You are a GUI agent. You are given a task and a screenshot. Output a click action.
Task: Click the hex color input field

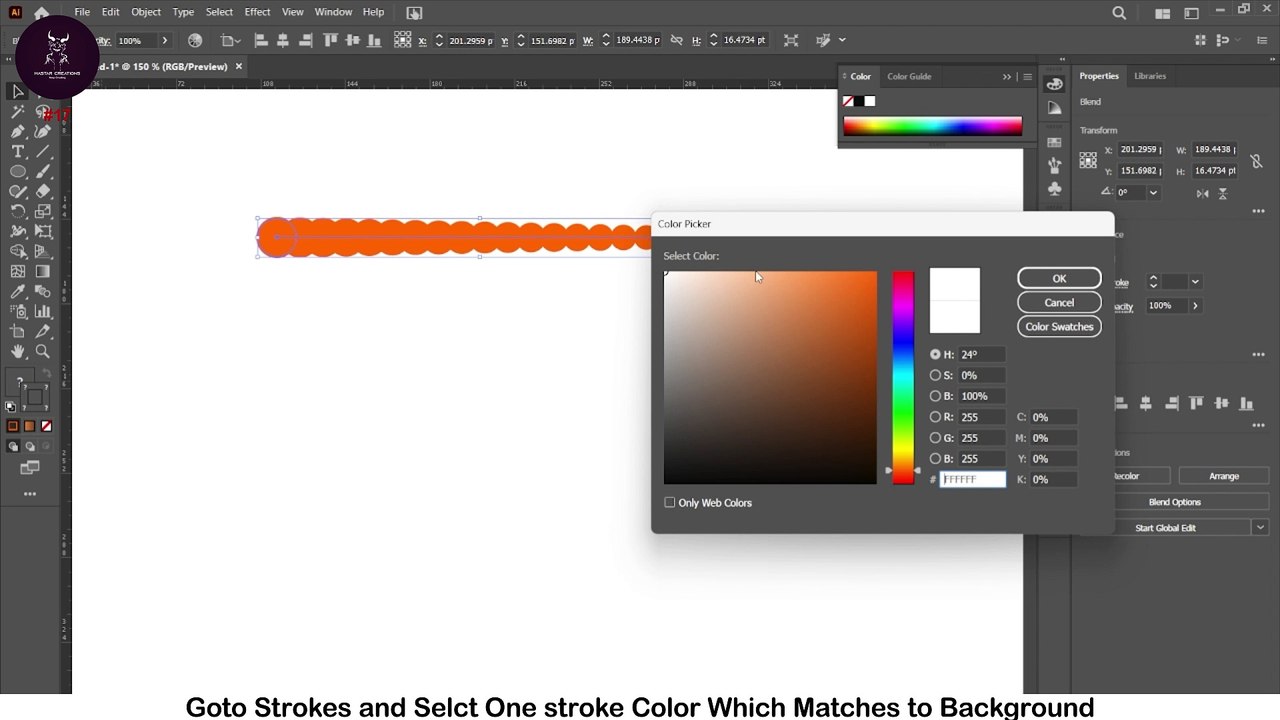tap(972, 480)
